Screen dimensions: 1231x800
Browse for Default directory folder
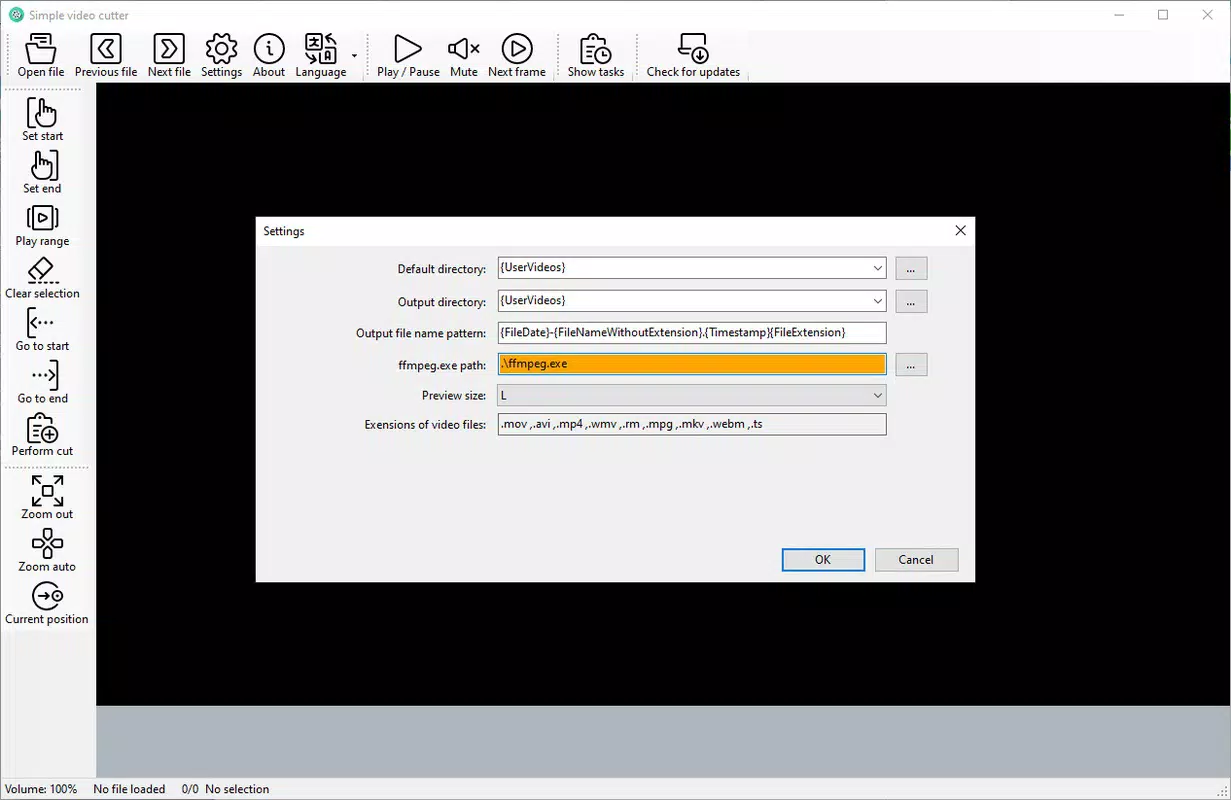coord(911,268)
